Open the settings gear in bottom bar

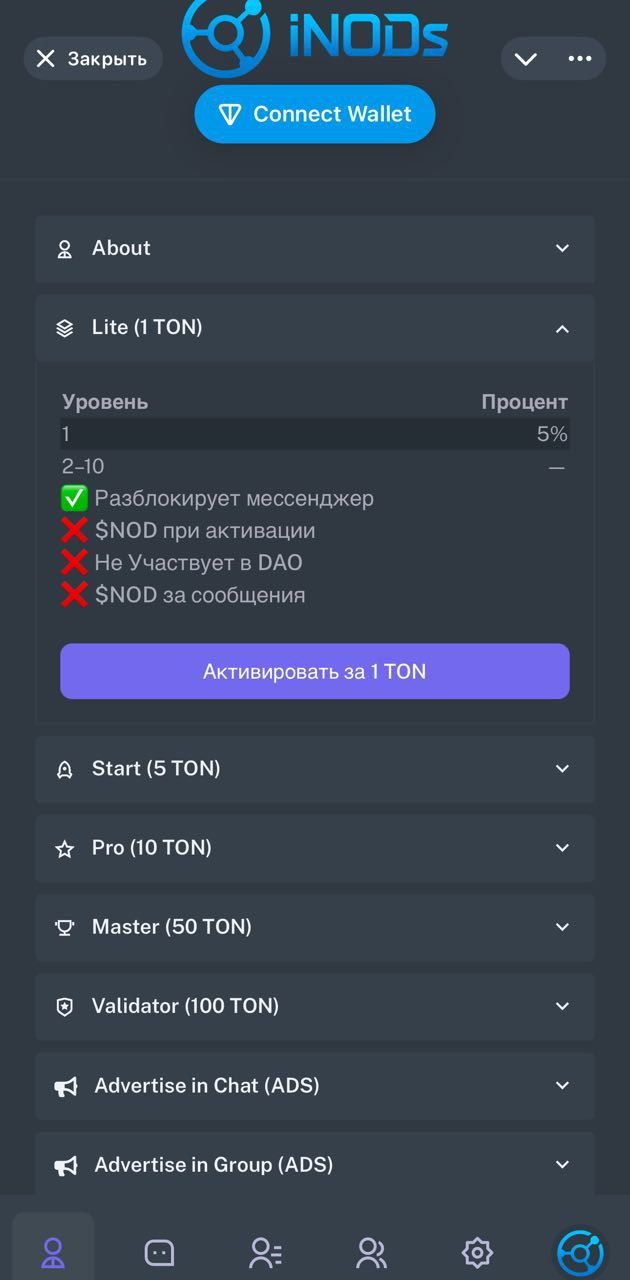click(x=477, y=1251)
